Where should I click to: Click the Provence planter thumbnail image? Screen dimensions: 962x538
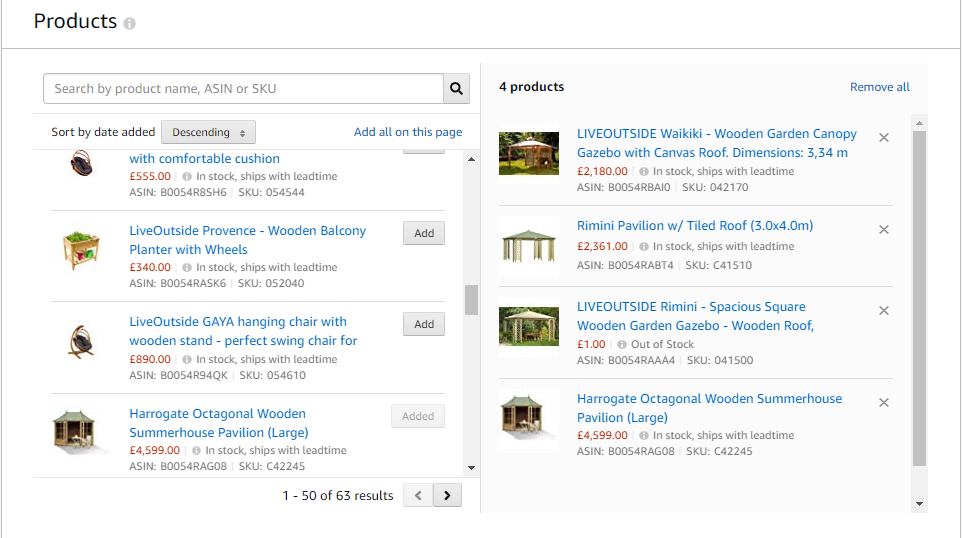[81, 249]
